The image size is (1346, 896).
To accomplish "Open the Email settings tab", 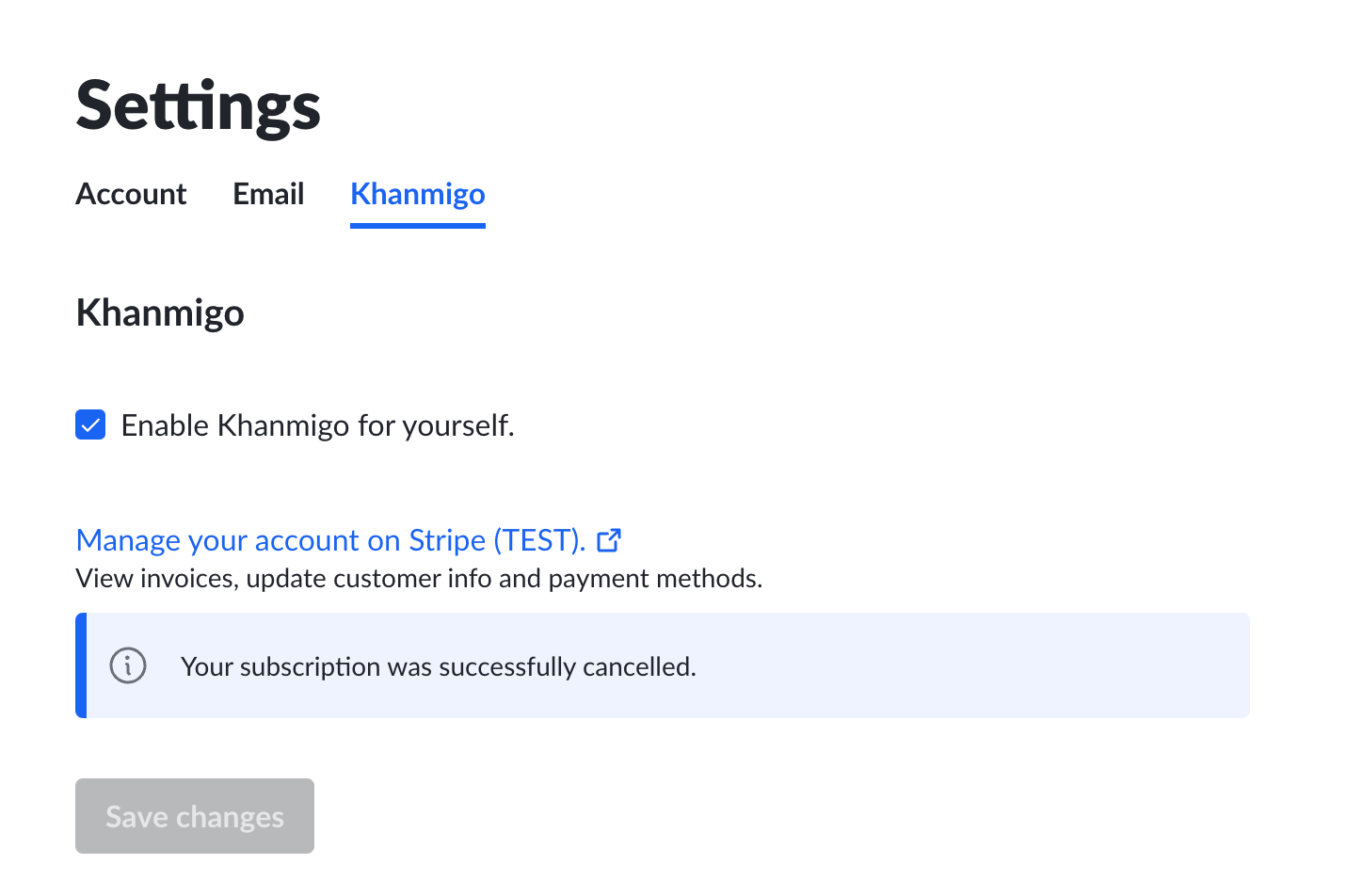I will [x=268, y=194].
